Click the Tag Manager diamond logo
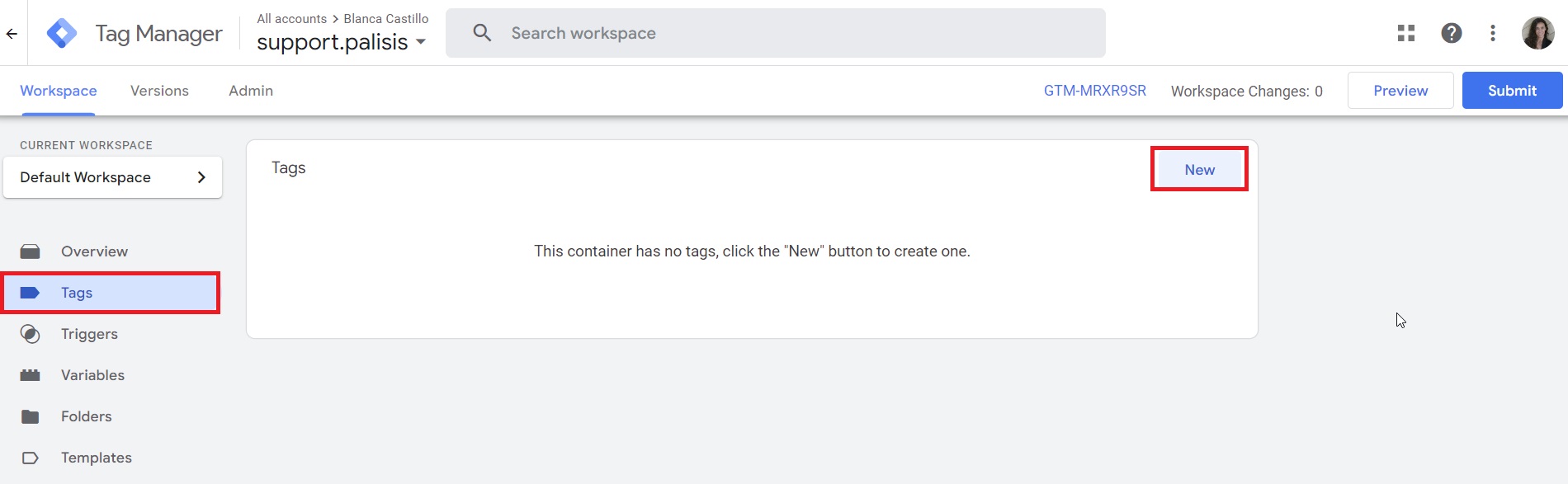This screenshot has width=1568, height=484. pyautogui.click(x=62, y=33)
